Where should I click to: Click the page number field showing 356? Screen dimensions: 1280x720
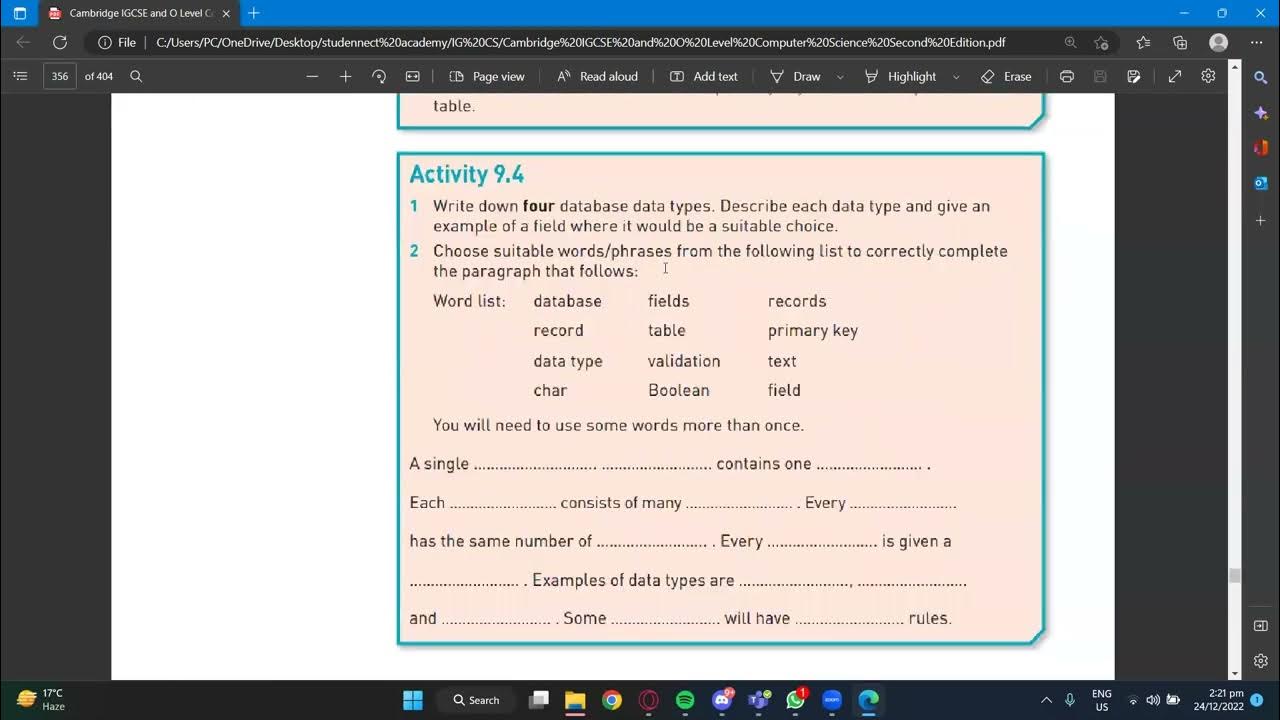[60, 76]
